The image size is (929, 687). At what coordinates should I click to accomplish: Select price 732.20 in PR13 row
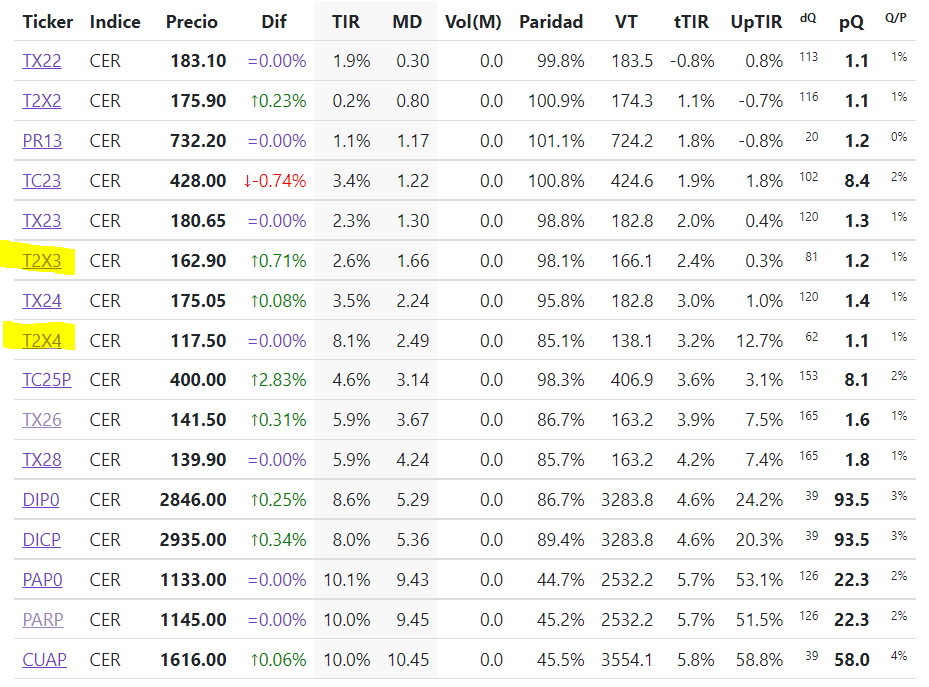click(198, 141)
